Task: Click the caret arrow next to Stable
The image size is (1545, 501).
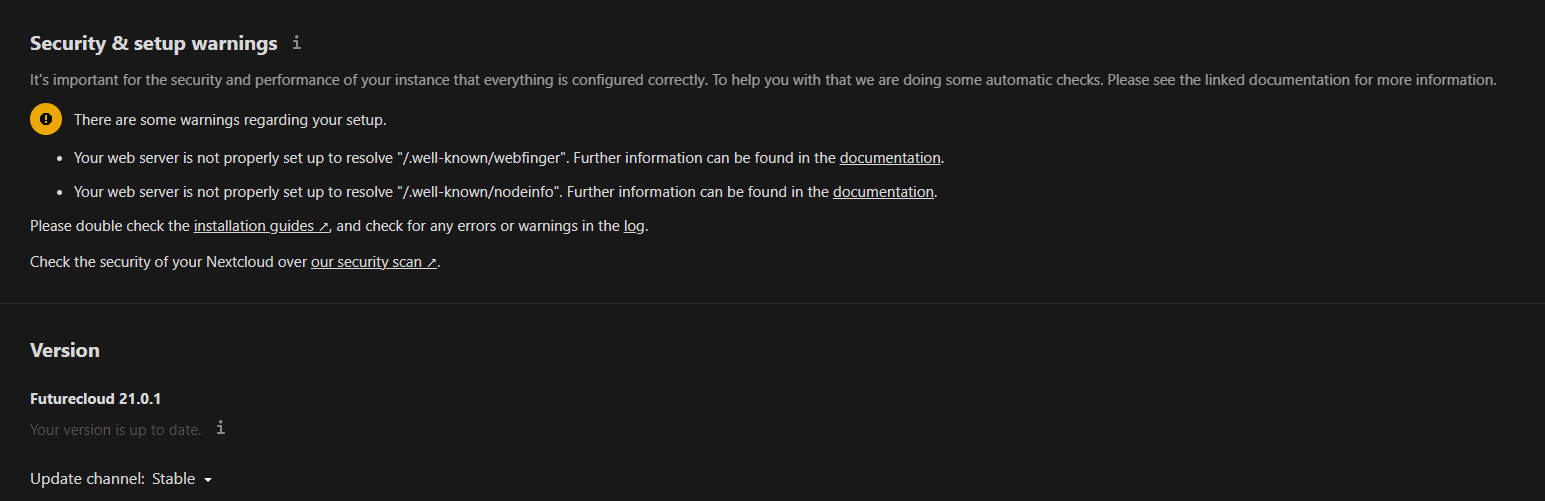Action: click(x=208, y=480)
